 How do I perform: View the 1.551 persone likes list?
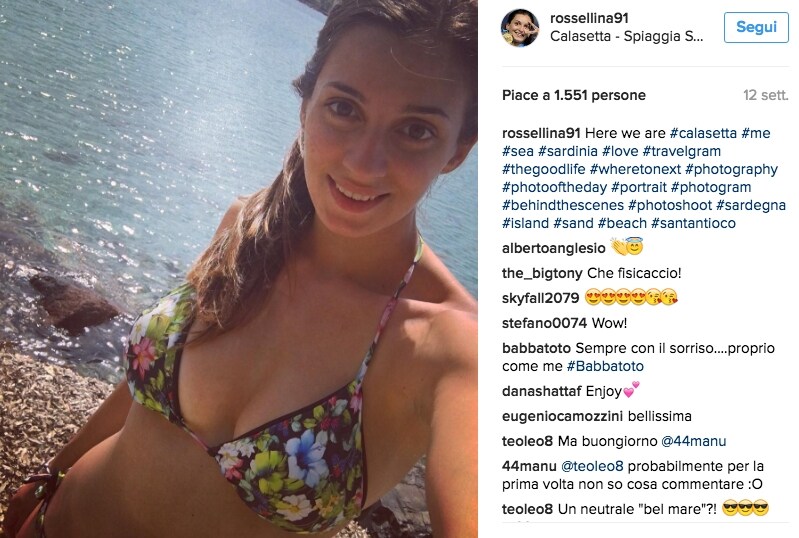tap(574, 95)
